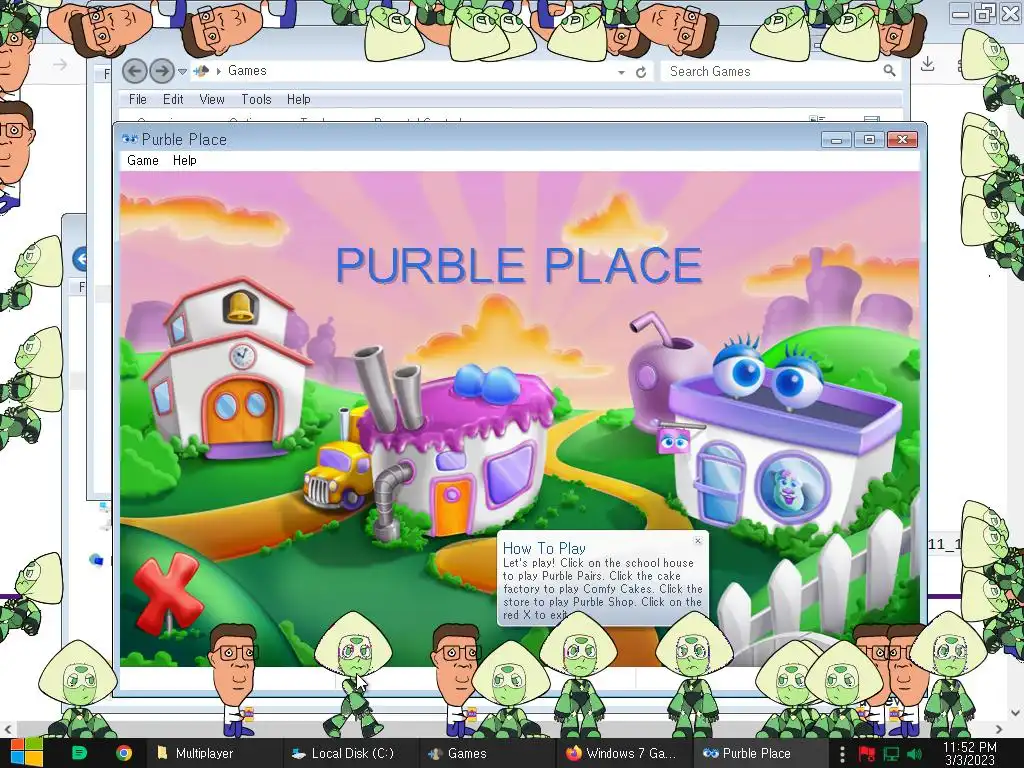The width and height of the screenshot is (1024, 768).
Task: Click the school house to play Purble Pairs
Action: coord(225,369)
